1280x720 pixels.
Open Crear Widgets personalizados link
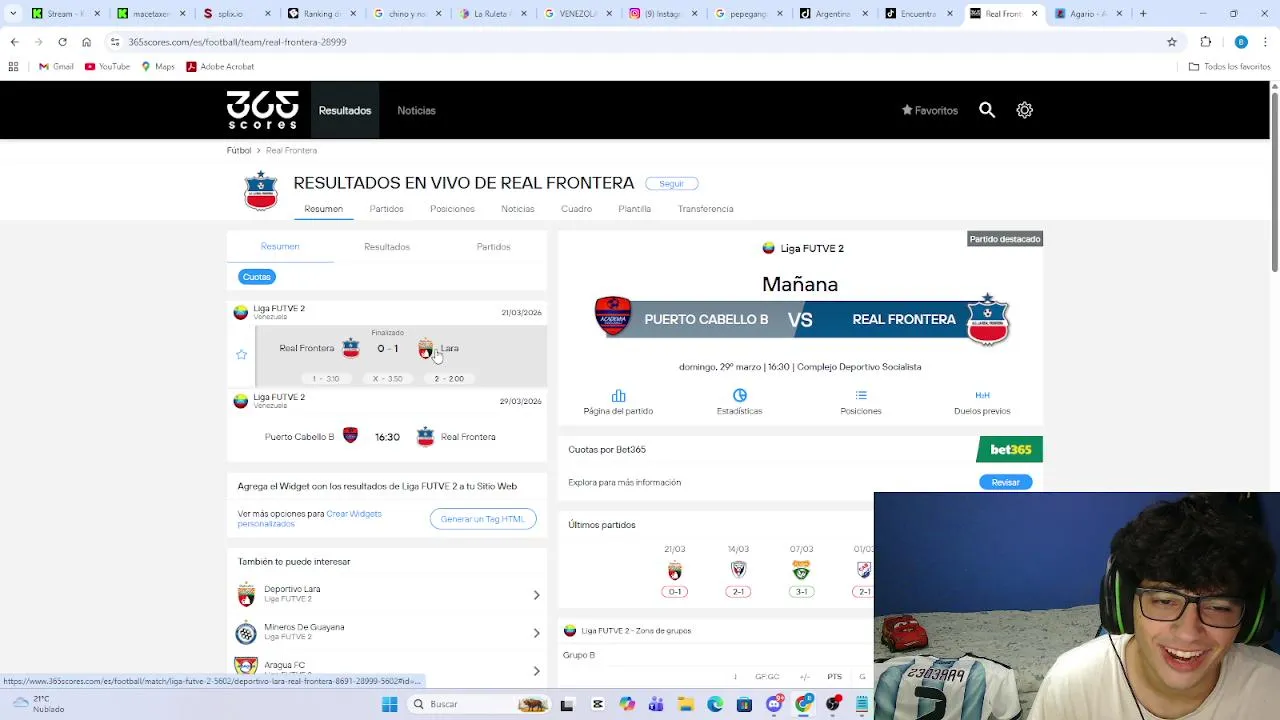point(310,519)
